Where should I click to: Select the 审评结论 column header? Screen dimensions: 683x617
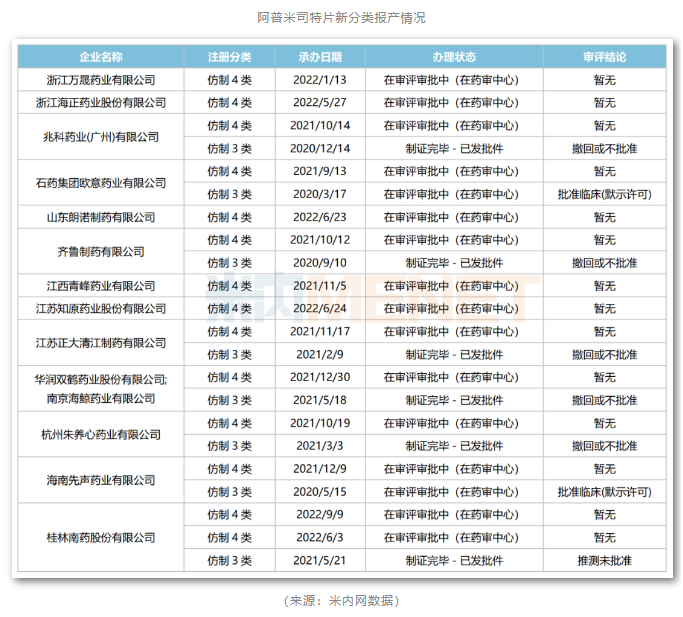click(605, 57)
